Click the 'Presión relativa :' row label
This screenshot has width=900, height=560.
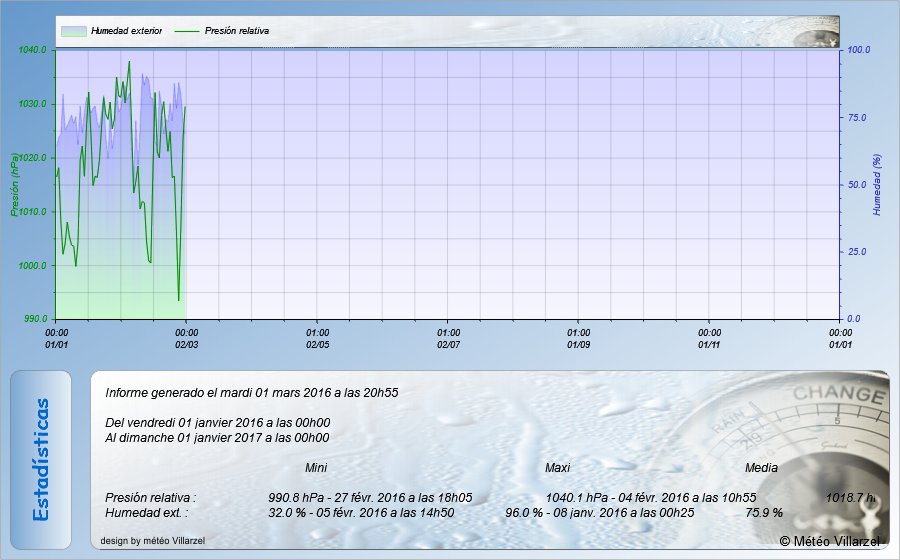tap(150, 497)
